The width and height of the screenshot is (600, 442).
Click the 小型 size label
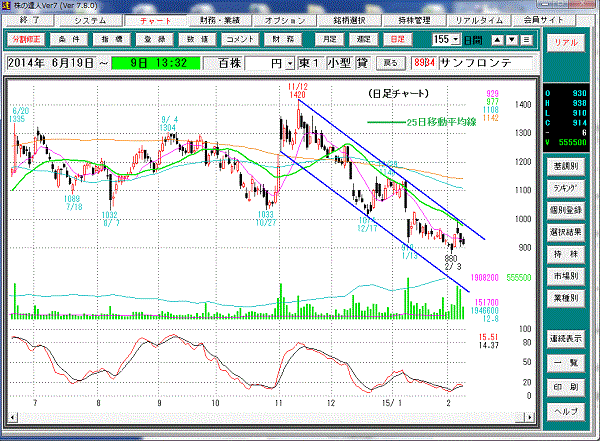point(339,63)
